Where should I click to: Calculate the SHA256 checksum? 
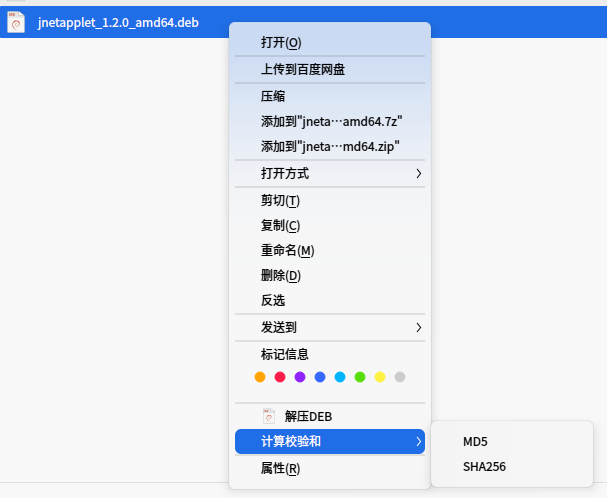tap(512, 467)
